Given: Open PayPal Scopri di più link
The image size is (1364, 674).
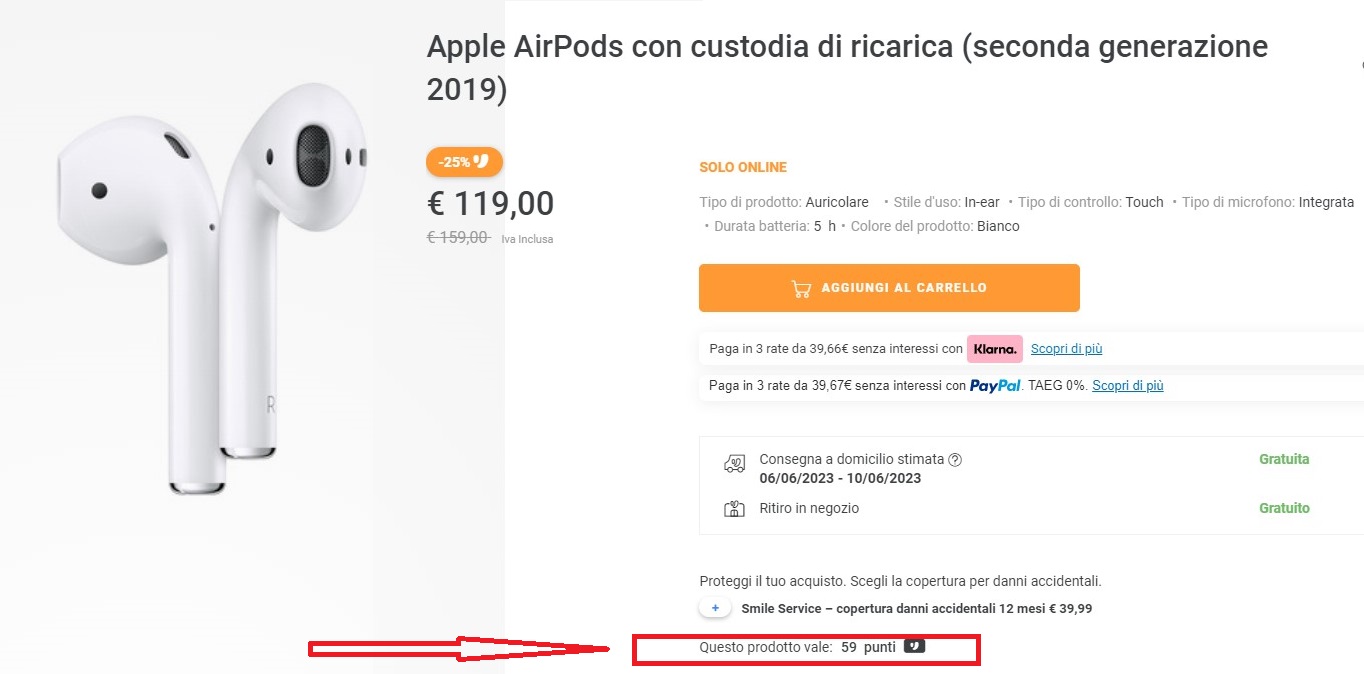Looking at the screenshot, I should pos(1127,385).
